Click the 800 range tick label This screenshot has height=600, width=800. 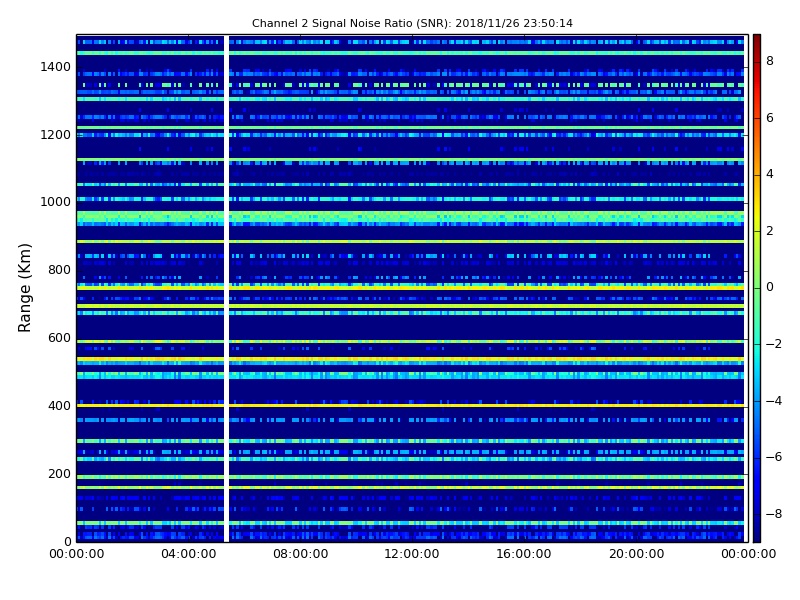click(x=59, y=270)
